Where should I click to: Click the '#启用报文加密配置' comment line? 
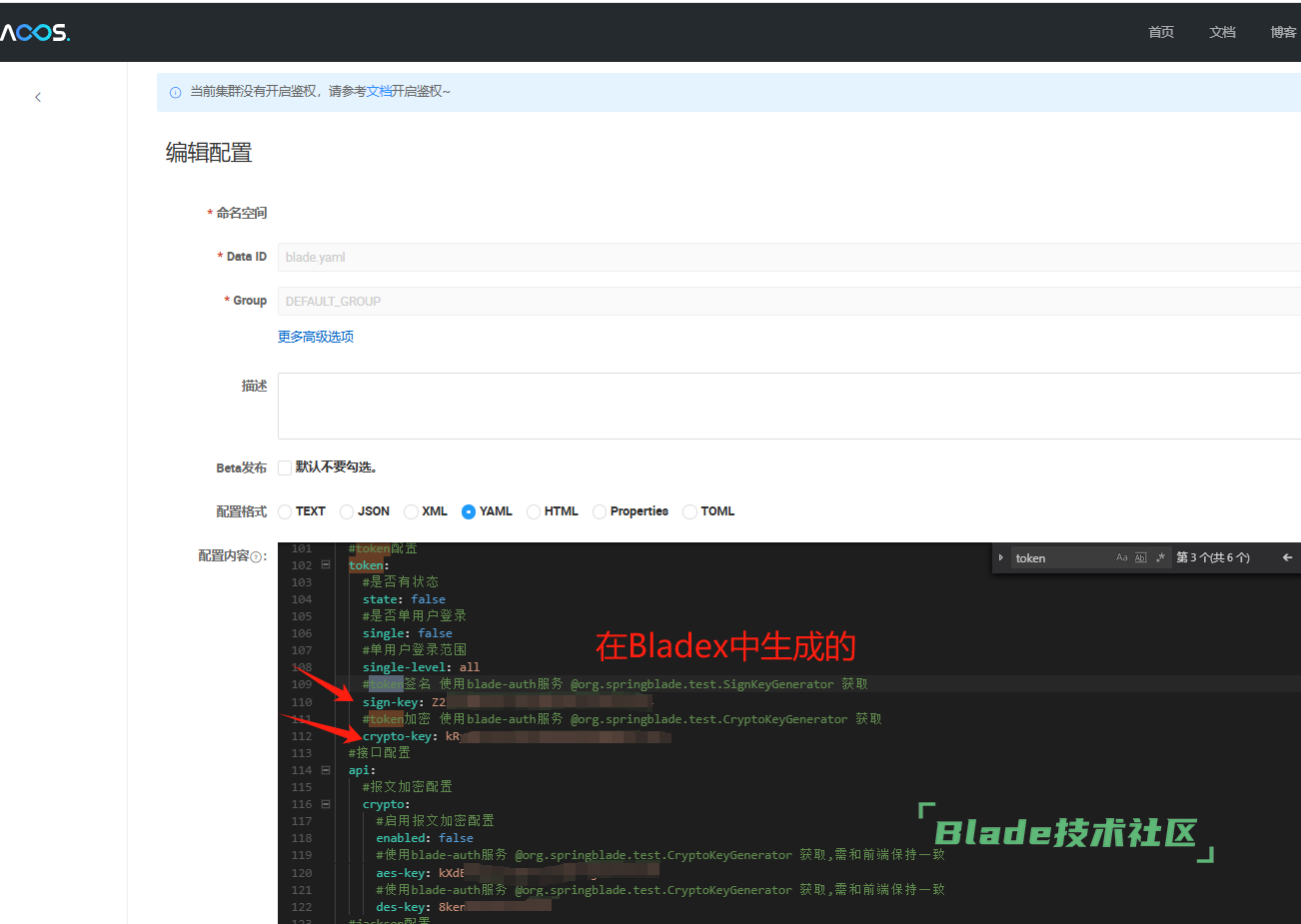click(x=435, y=820)
